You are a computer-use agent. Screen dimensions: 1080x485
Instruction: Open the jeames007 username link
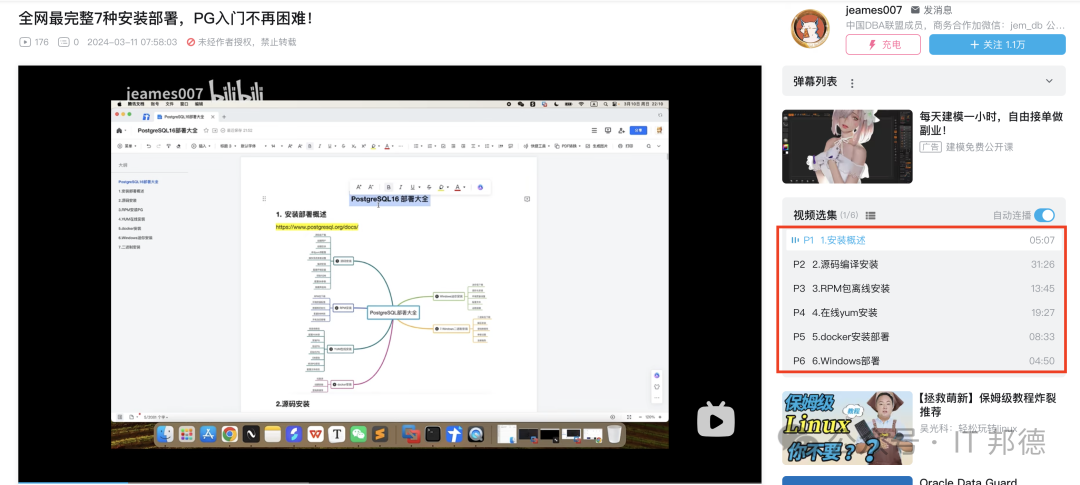click(x=873, y=10)
